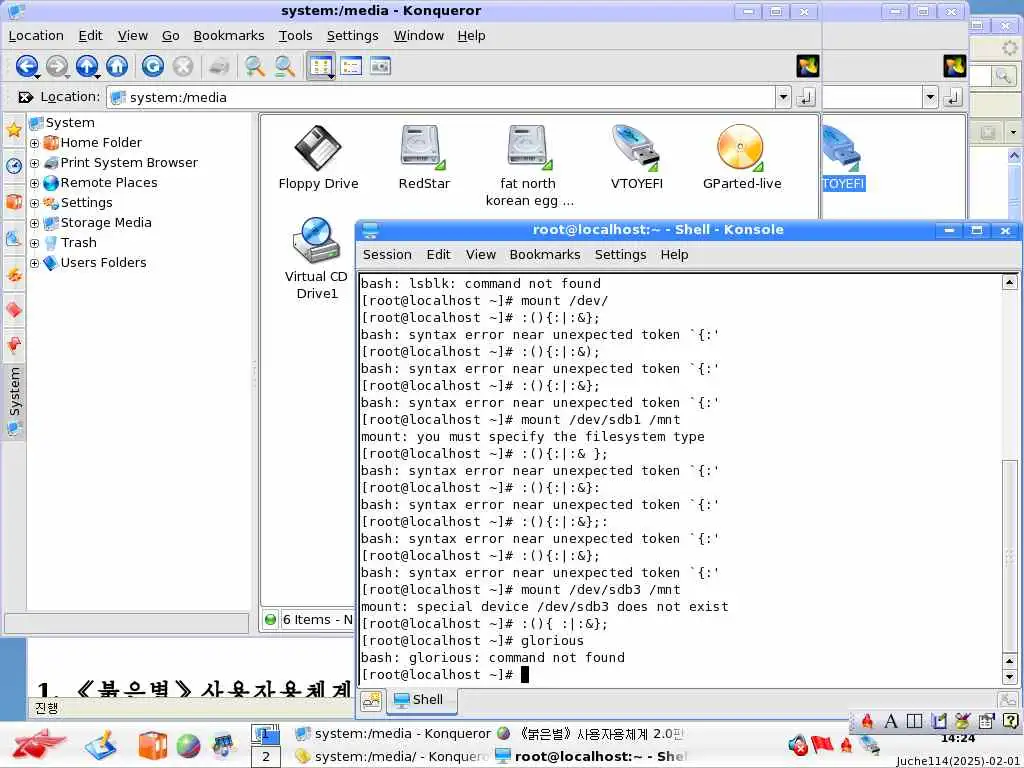1024x768 pixels.
Task: Go back in Konqueror history
Action: [x=26, y=66]
